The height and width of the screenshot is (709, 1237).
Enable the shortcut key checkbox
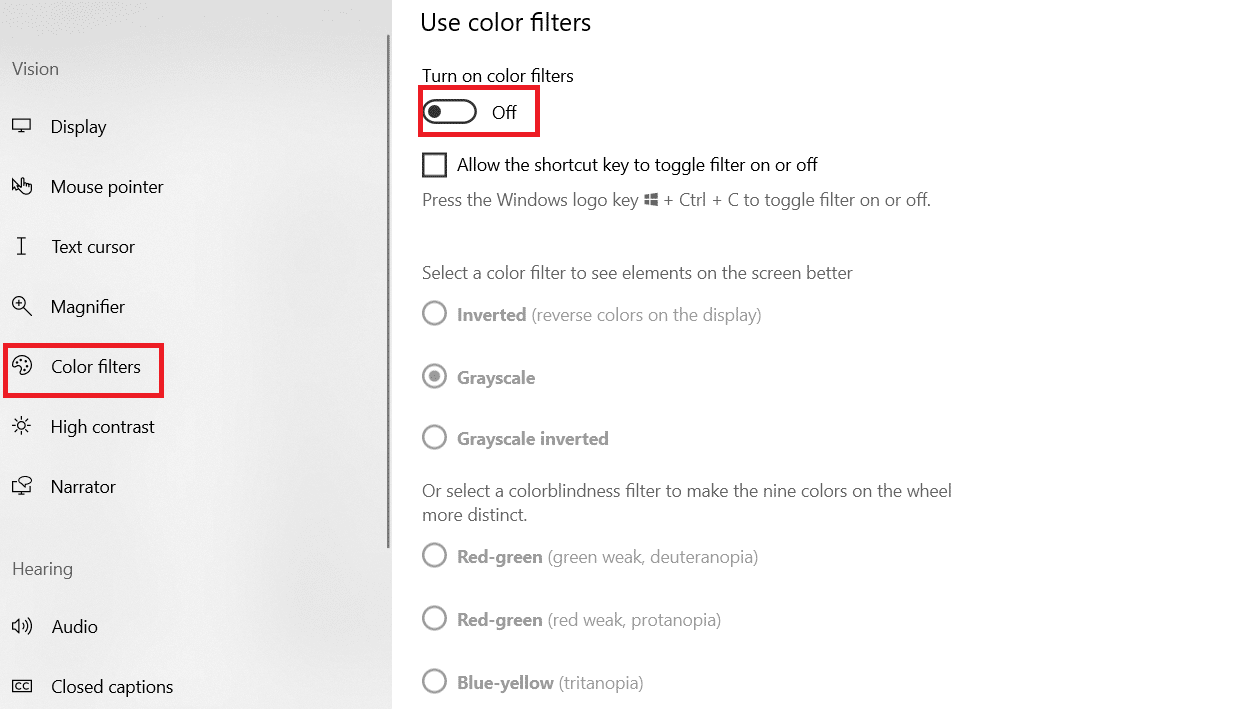pos(434,165)
